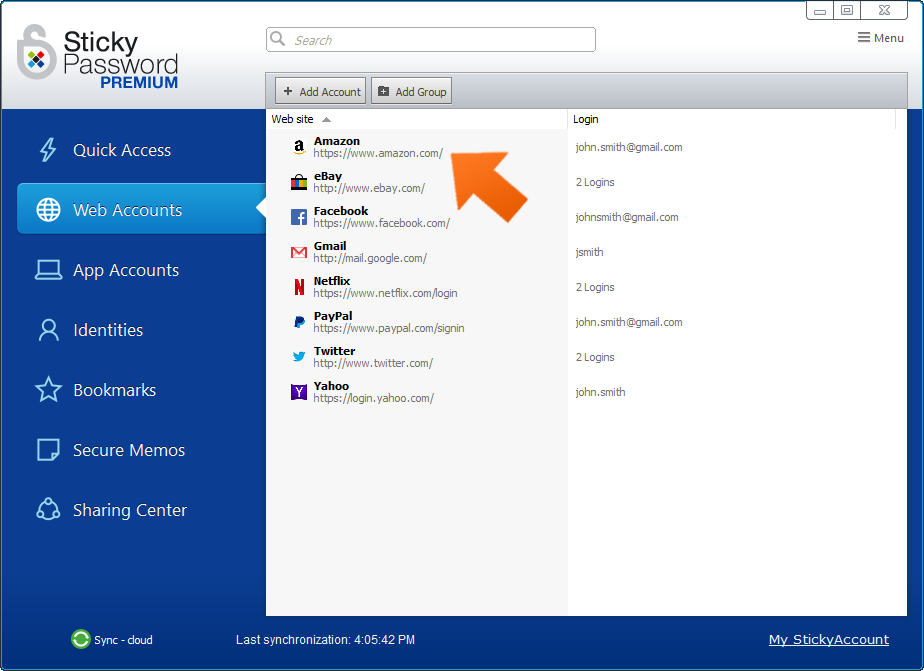Select the Yahoo account name

331,386
